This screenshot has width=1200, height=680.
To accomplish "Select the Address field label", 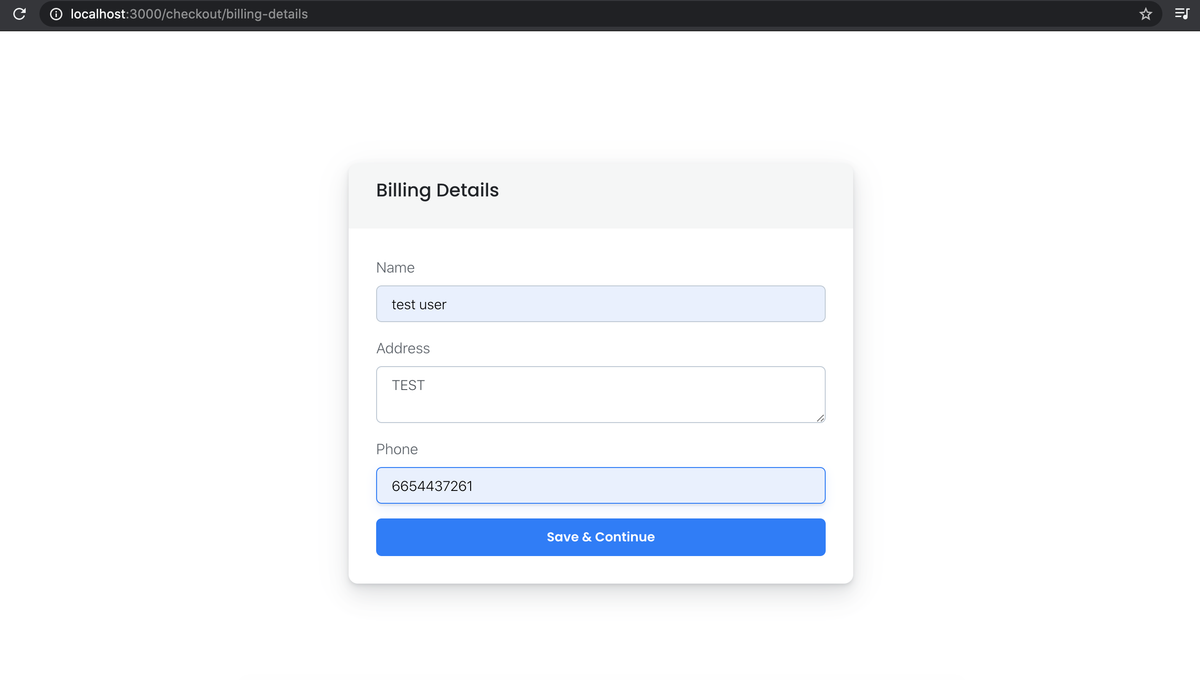I will [x=403, y=348].
